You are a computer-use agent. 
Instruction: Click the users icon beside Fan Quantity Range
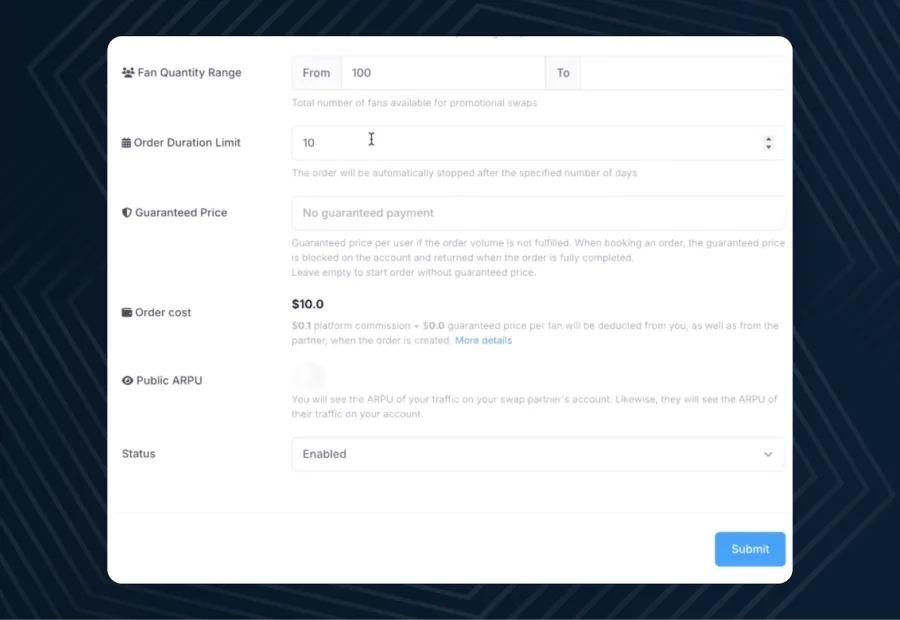pyautogui.click(x=128, y=73)
